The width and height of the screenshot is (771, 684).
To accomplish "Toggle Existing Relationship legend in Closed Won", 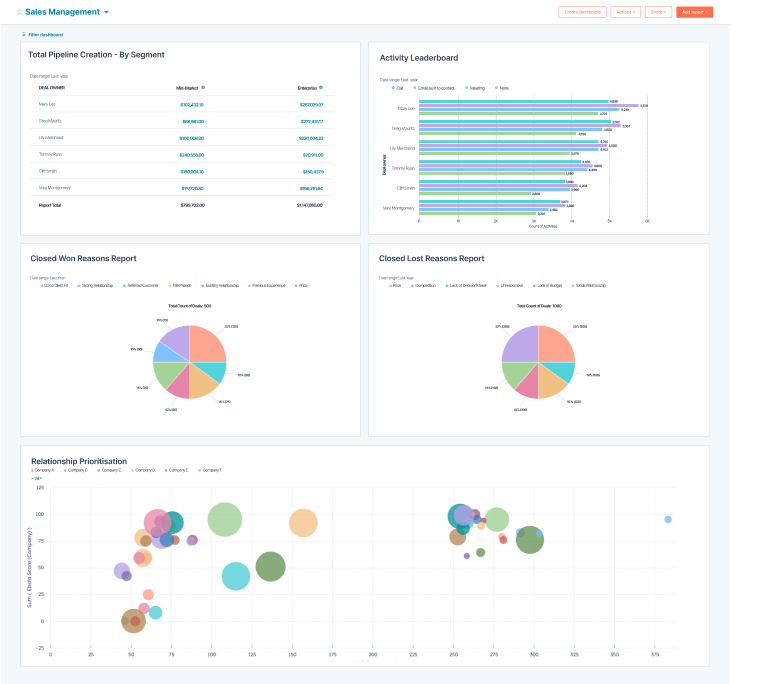I will 220,285.
